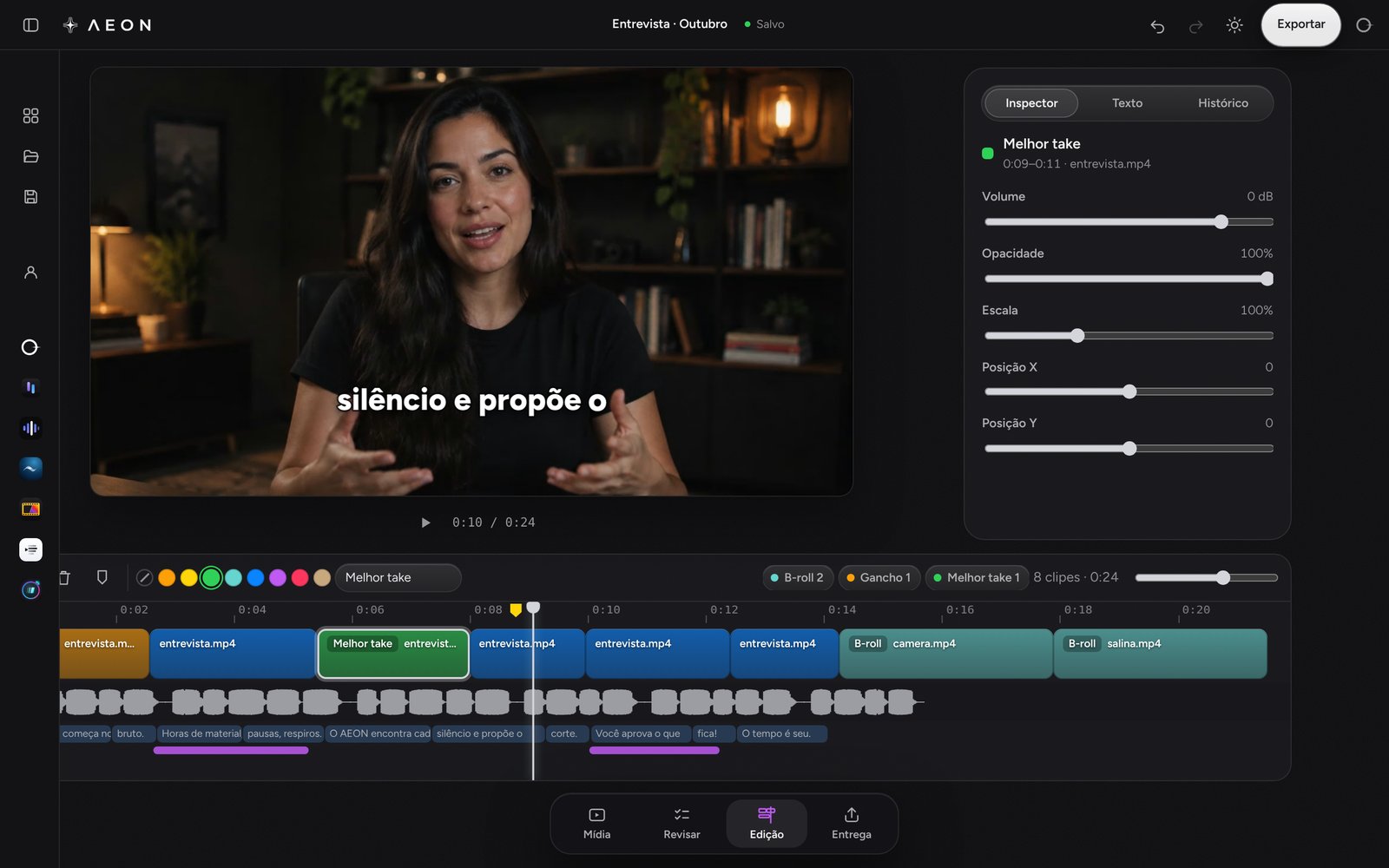Switch to the Inspector tab
This screenshot has height=868, width=1389.
(1031, 102)
